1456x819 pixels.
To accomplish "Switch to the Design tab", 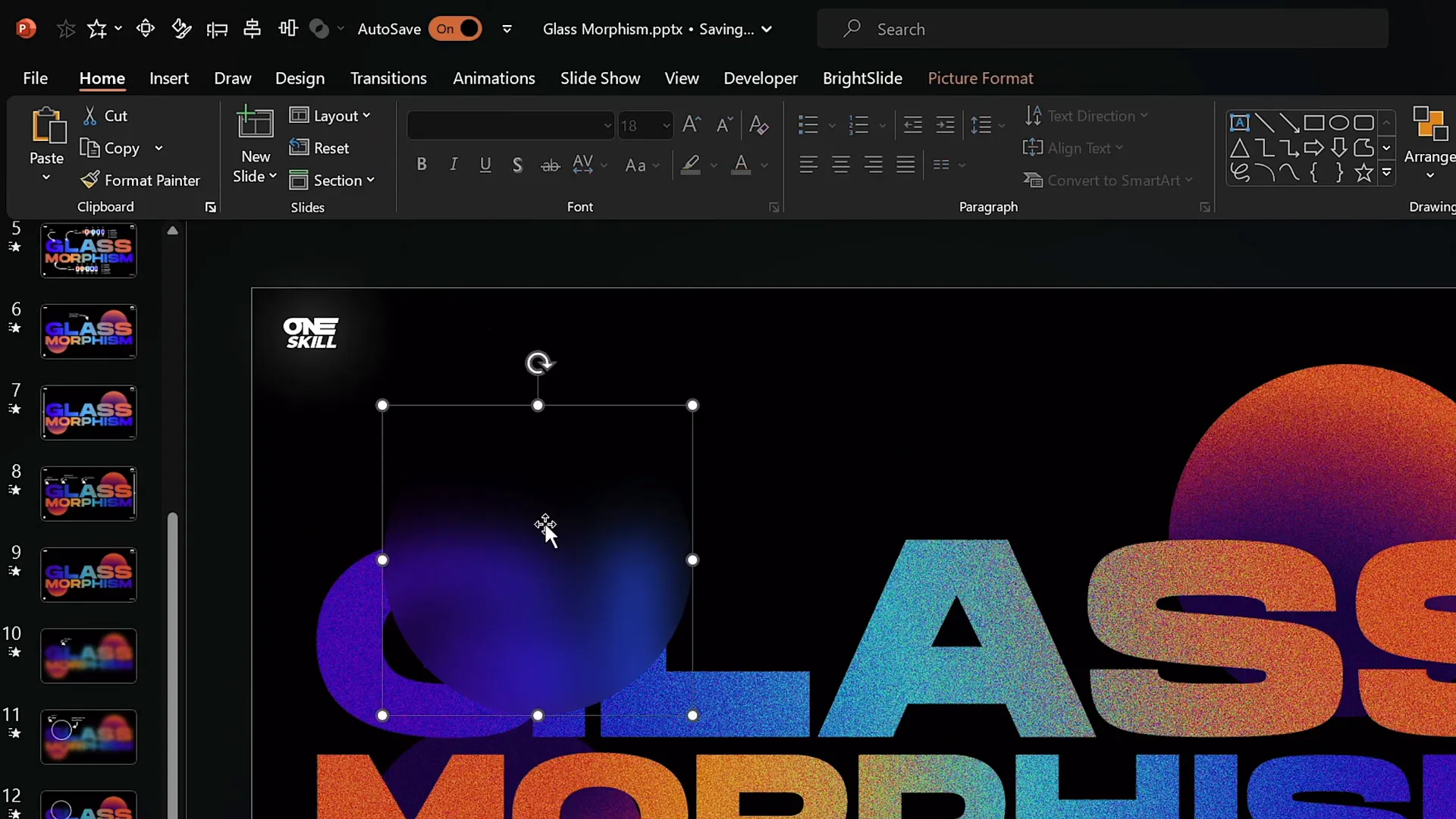I will pyautogui.click(x=300, y=78).
